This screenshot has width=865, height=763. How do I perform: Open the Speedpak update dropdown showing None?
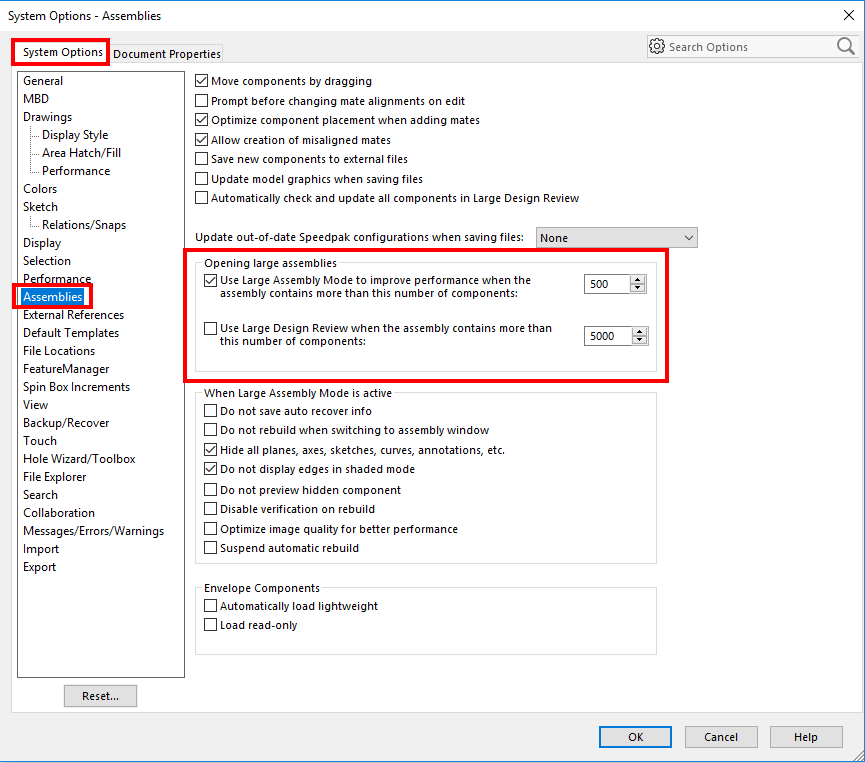(x=616, y=238)
